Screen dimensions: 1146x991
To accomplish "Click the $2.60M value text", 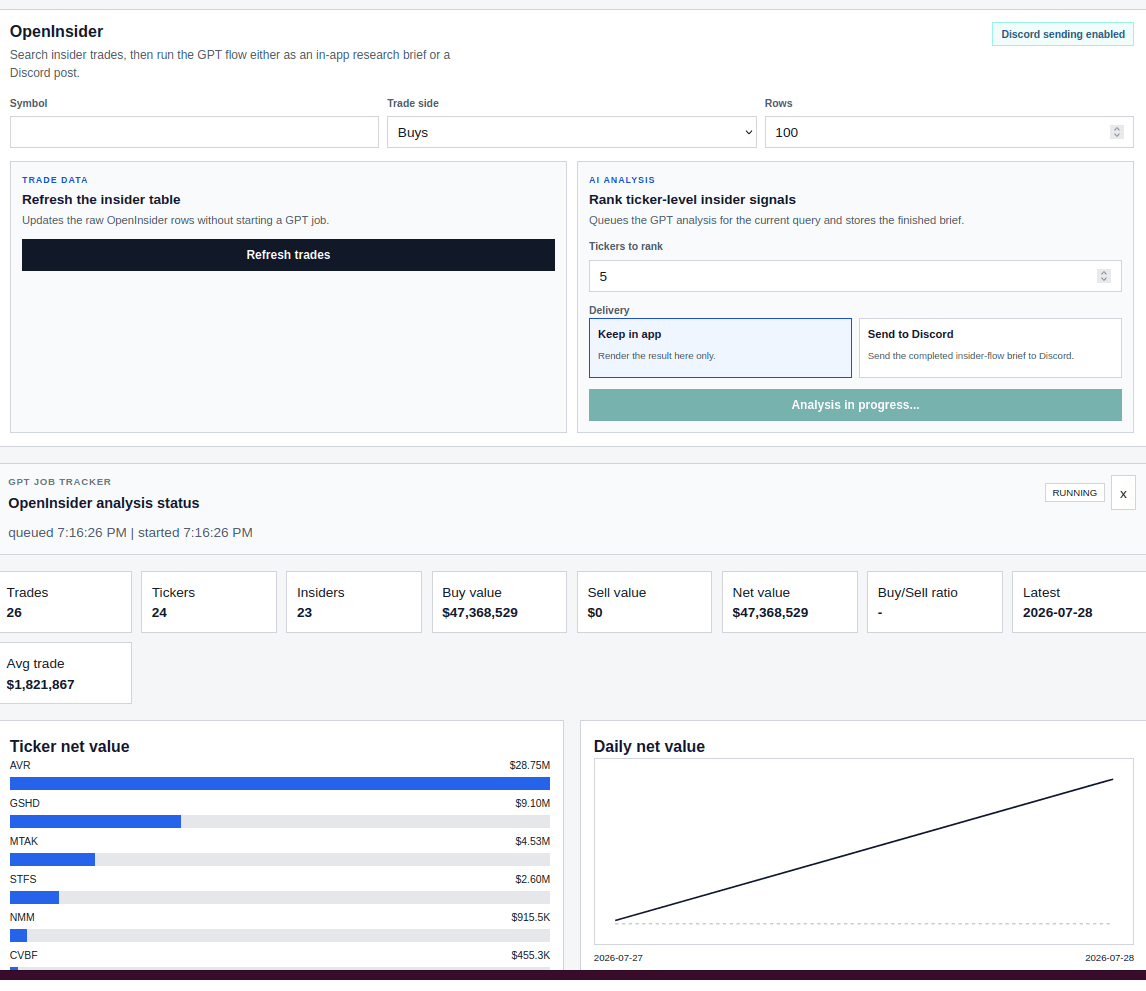I will click(533, 879).
